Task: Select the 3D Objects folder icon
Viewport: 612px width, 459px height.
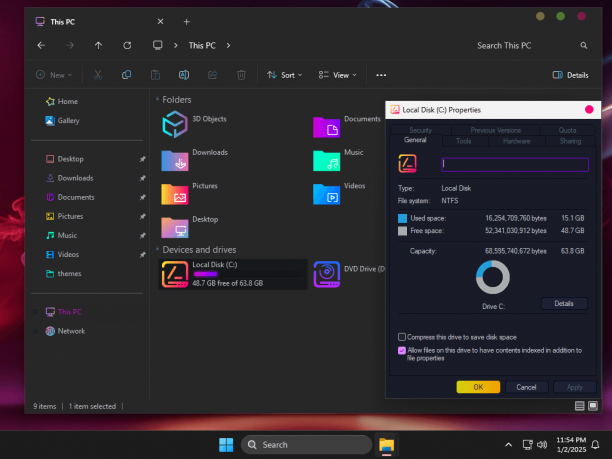Action: point(174,125)
